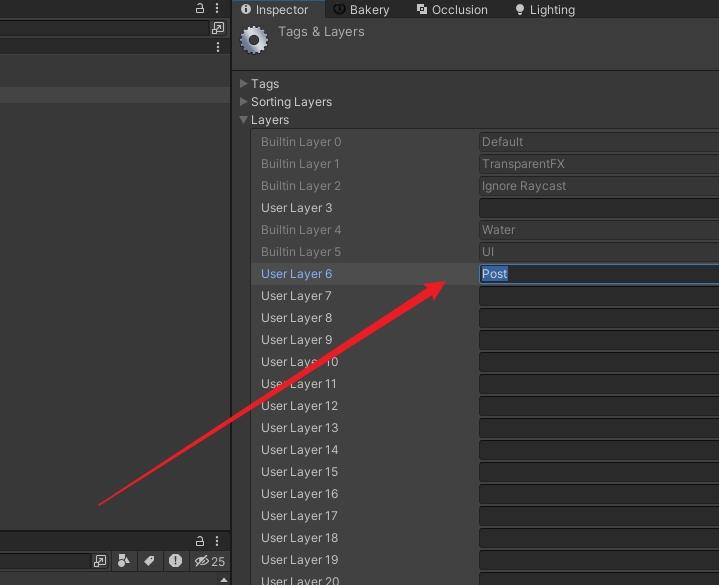
Task: Click the exclamation log icon in the bottom toolbar
Action: [175, 561]
